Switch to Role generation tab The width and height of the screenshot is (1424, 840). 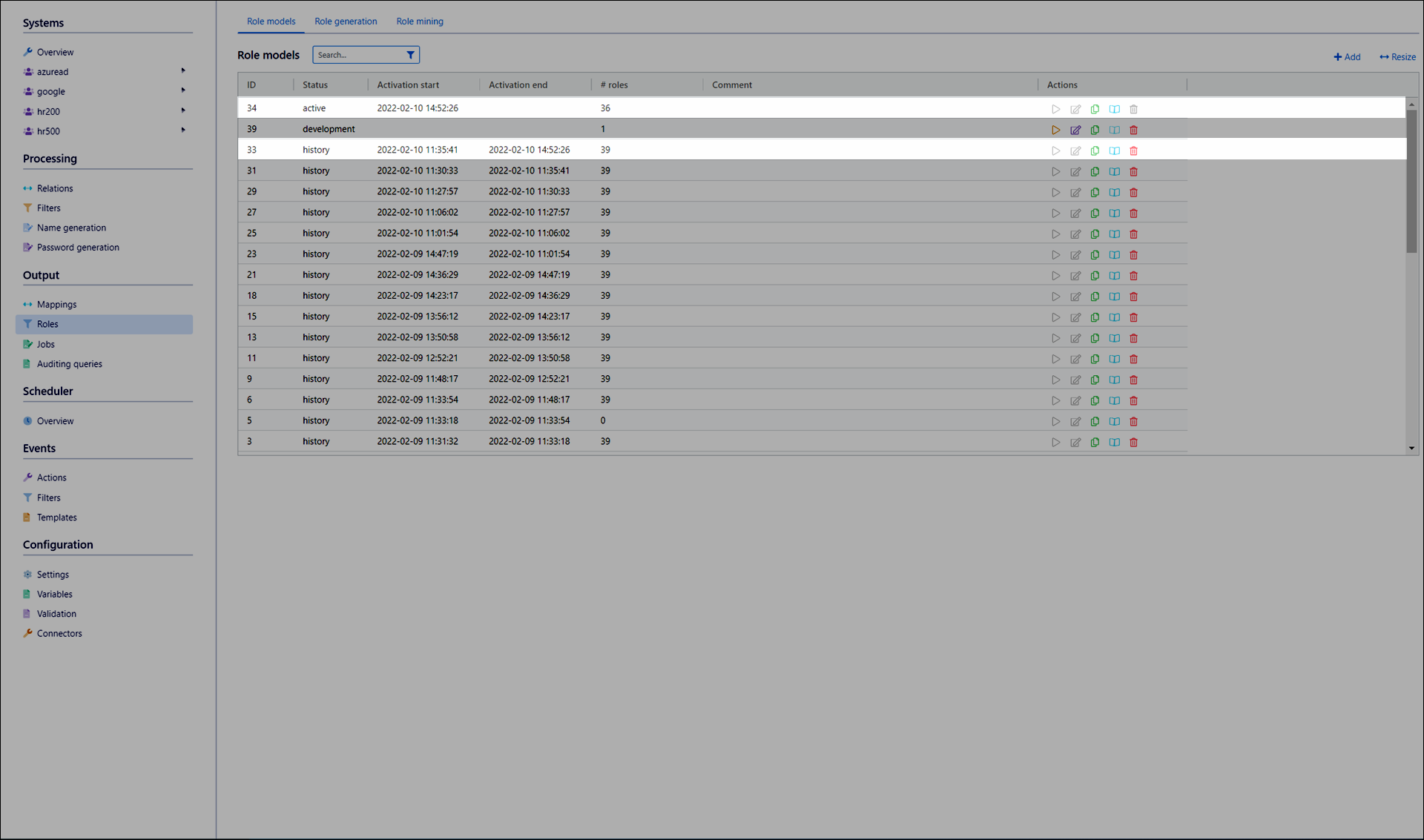[x=346, y=22]
